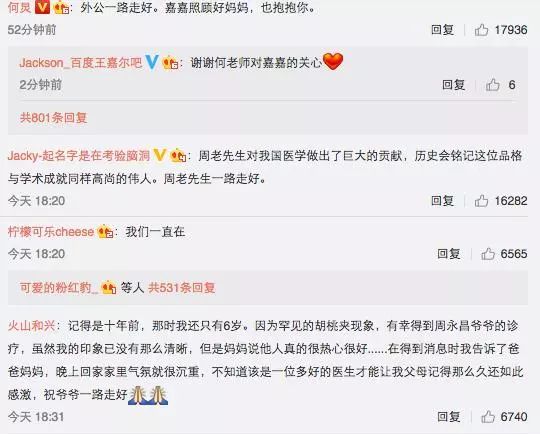Like 何炅's comment with 17936 likes

coord(481,30)
